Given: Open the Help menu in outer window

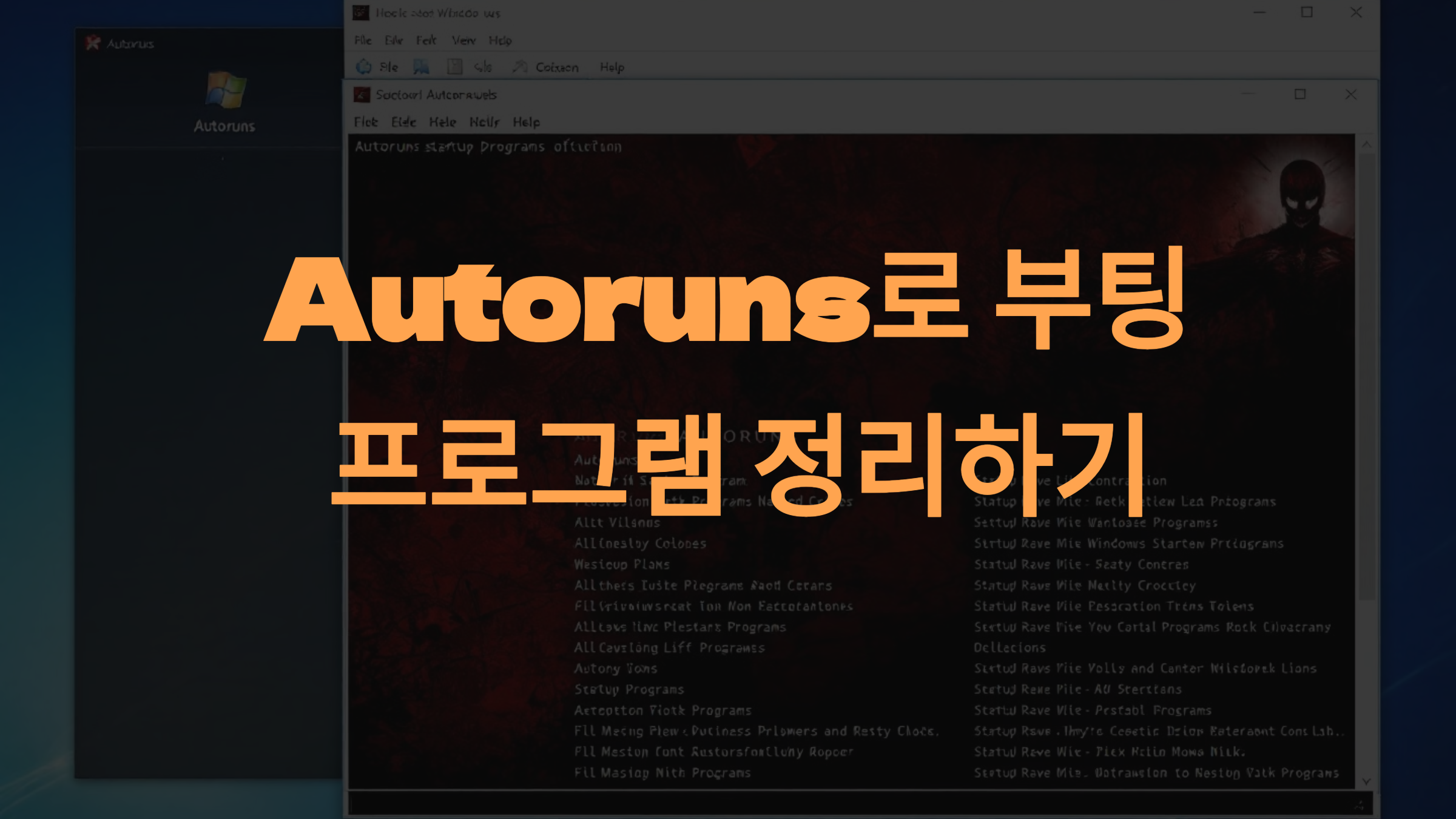Looking at the screenshot, I should coord(500,41).
